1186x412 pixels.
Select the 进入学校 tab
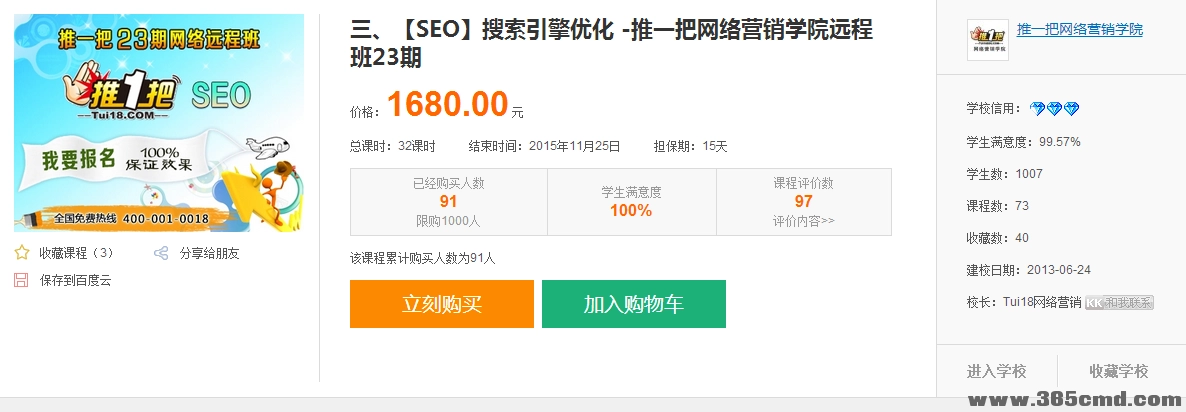coord(996,371)
